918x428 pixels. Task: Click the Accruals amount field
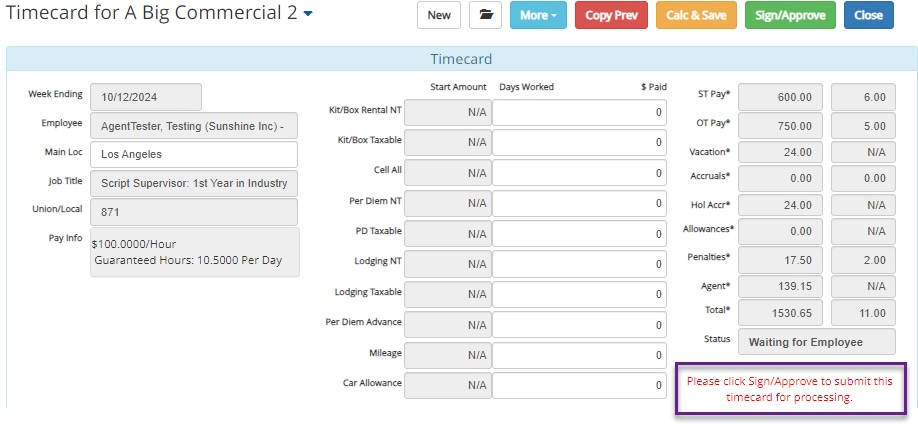coord(780,178)
